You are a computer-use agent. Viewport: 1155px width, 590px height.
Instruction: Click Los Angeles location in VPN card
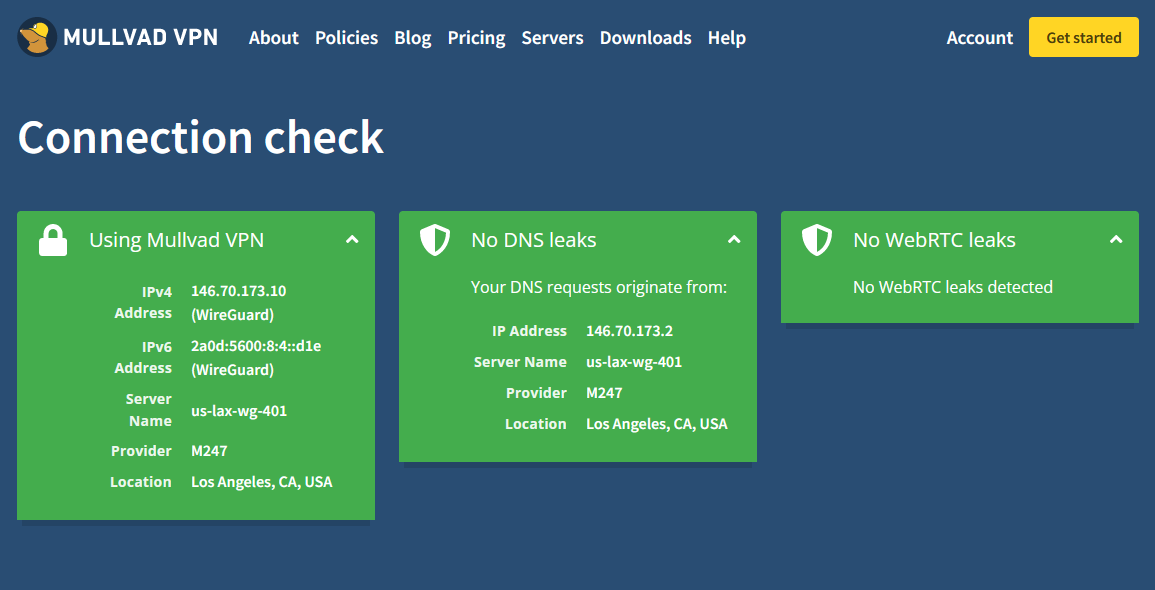[x=261, y=482]
